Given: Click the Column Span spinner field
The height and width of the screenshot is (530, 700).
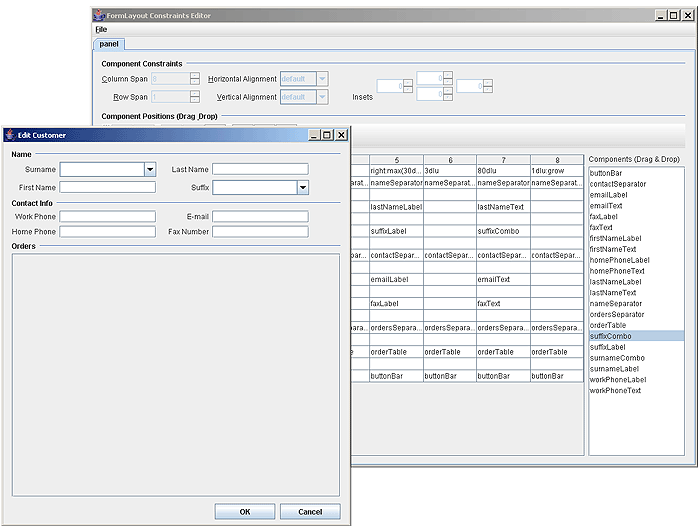Looking at the screenshot, I should coord(171,79).
